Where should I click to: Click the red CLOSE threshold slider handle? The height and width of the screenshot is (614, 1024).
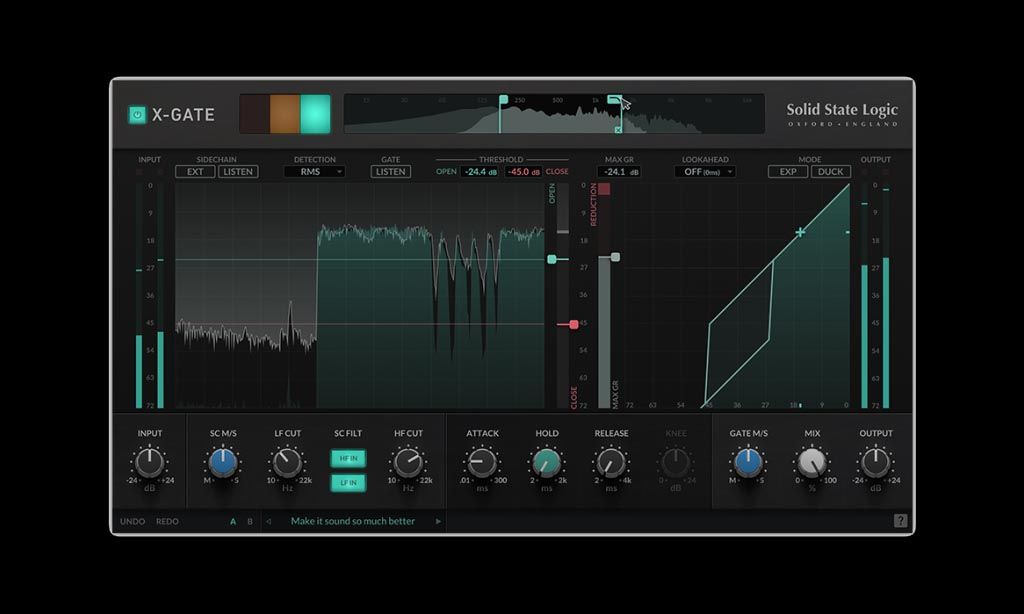point(573,324)
